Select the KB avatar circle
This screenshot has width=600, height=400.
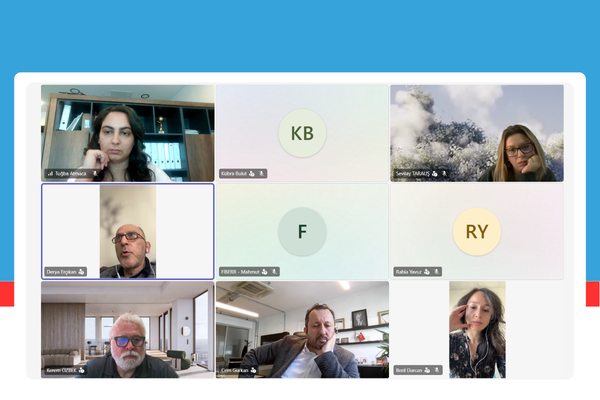pyautogui.click(x=302, y=133)
